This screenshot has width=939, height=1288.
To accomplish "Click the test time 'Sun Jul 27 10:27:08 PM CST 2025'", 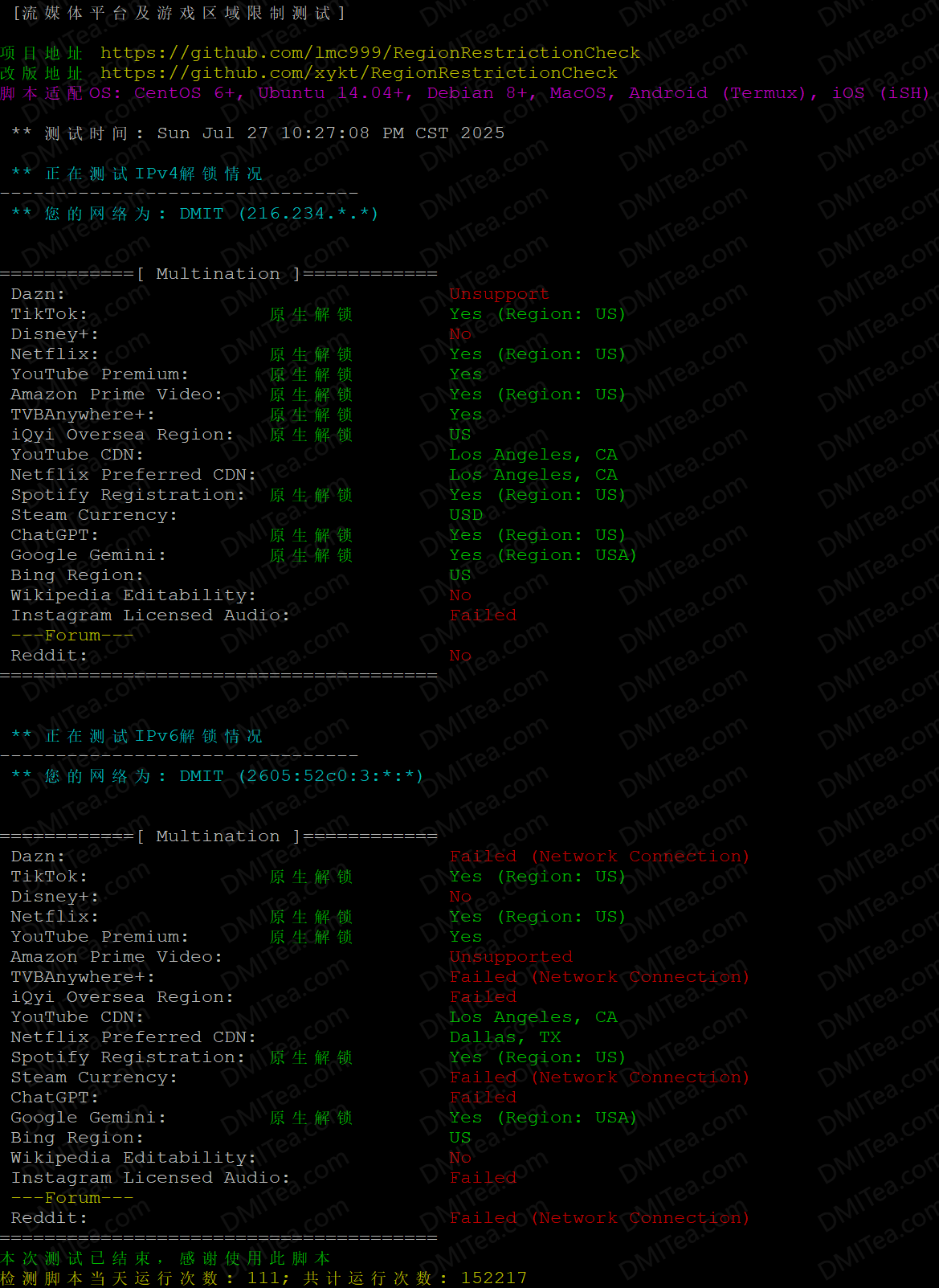I will [x=331, y=133].
